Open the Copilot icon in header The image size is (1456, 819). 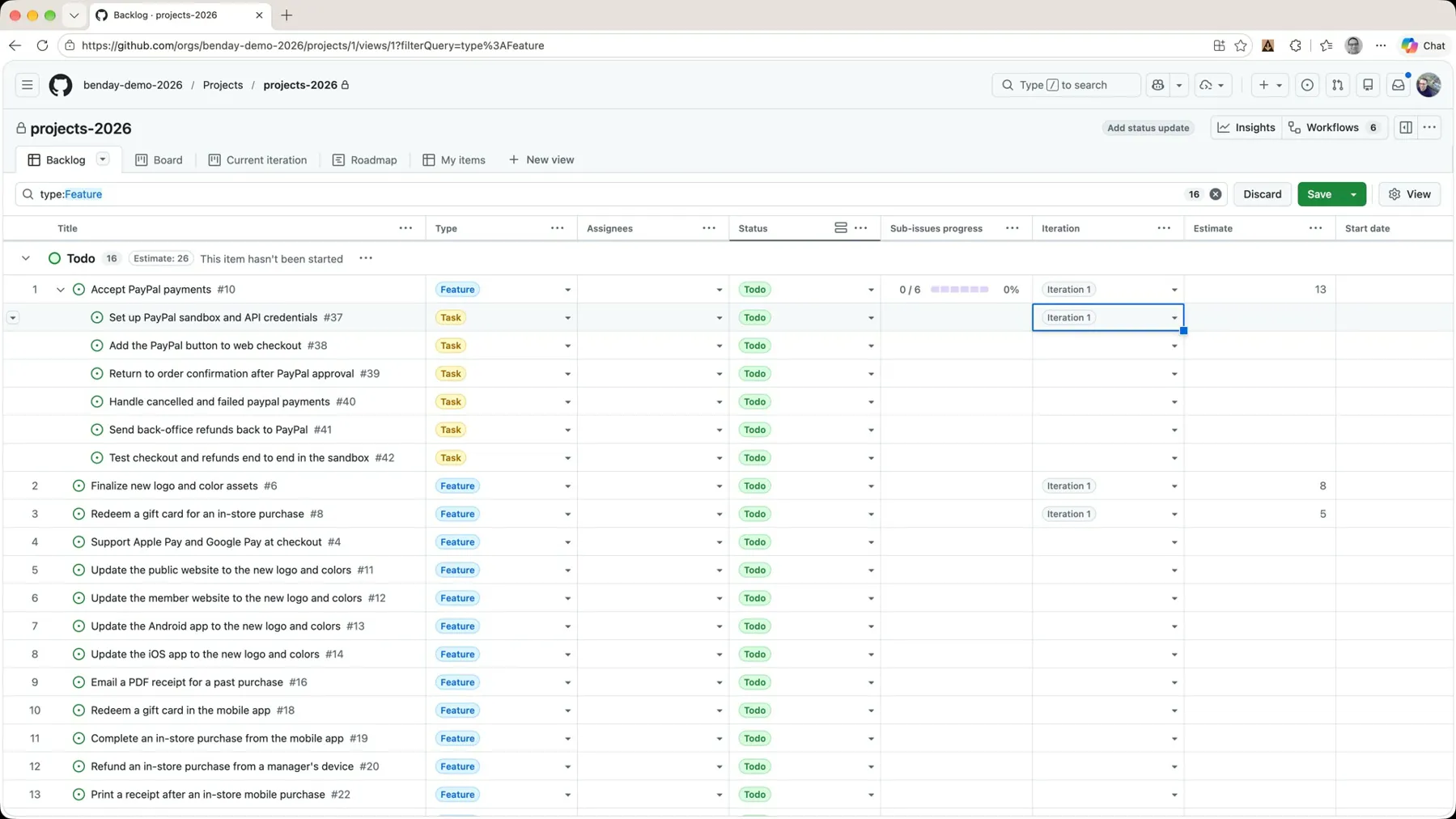pyautogui.click(x=1158, y=85)
